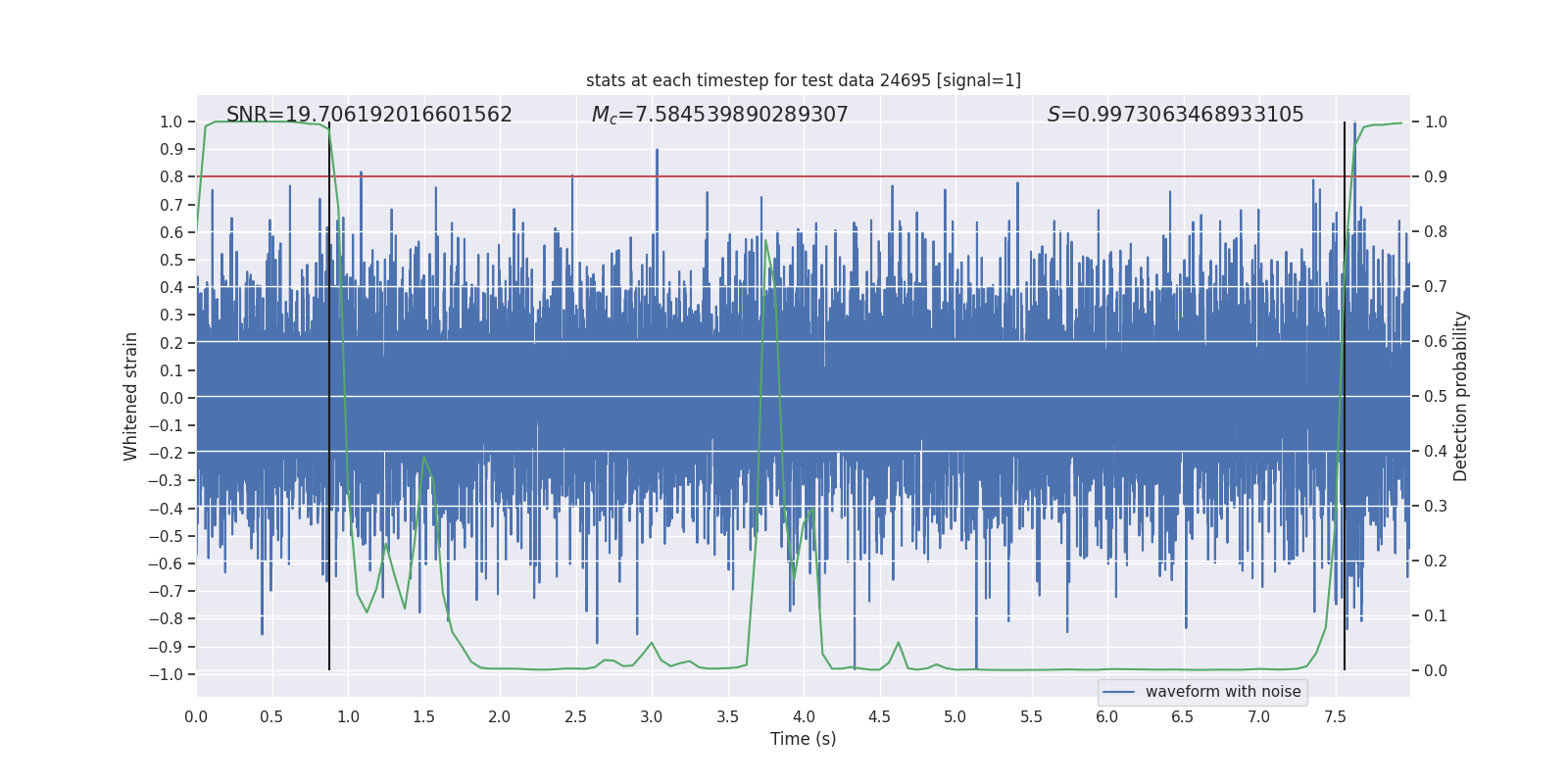
Task: Click the green curve's peak near 3.75 seconds
Action: tap(765, 241)
